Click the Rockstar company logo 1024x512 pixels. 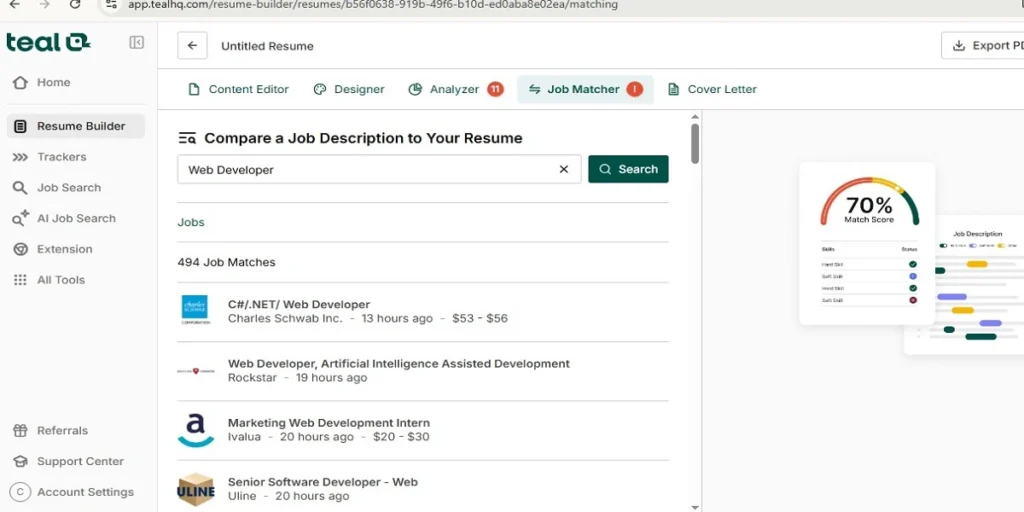[x=195, y=371]
